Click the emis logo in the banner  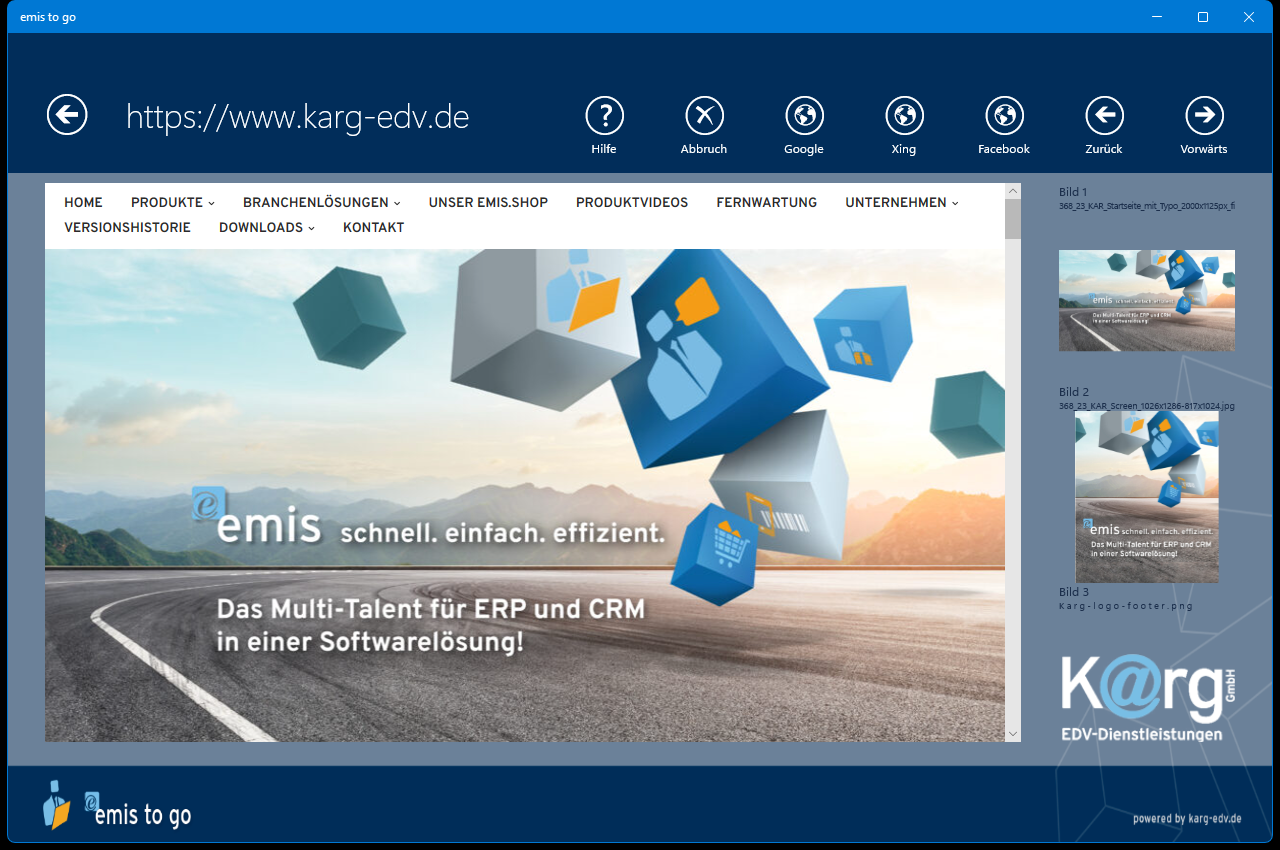257,516
